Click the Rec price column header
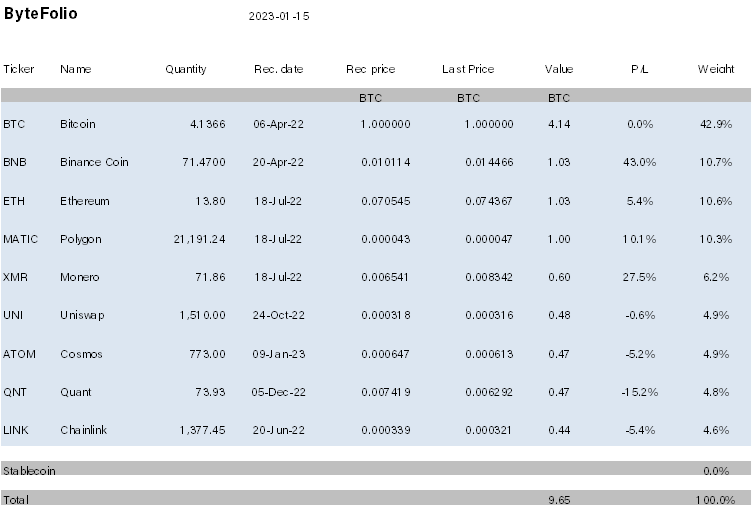Image resolution: width=752 pixels, height=506 pixels. (370, 70)
